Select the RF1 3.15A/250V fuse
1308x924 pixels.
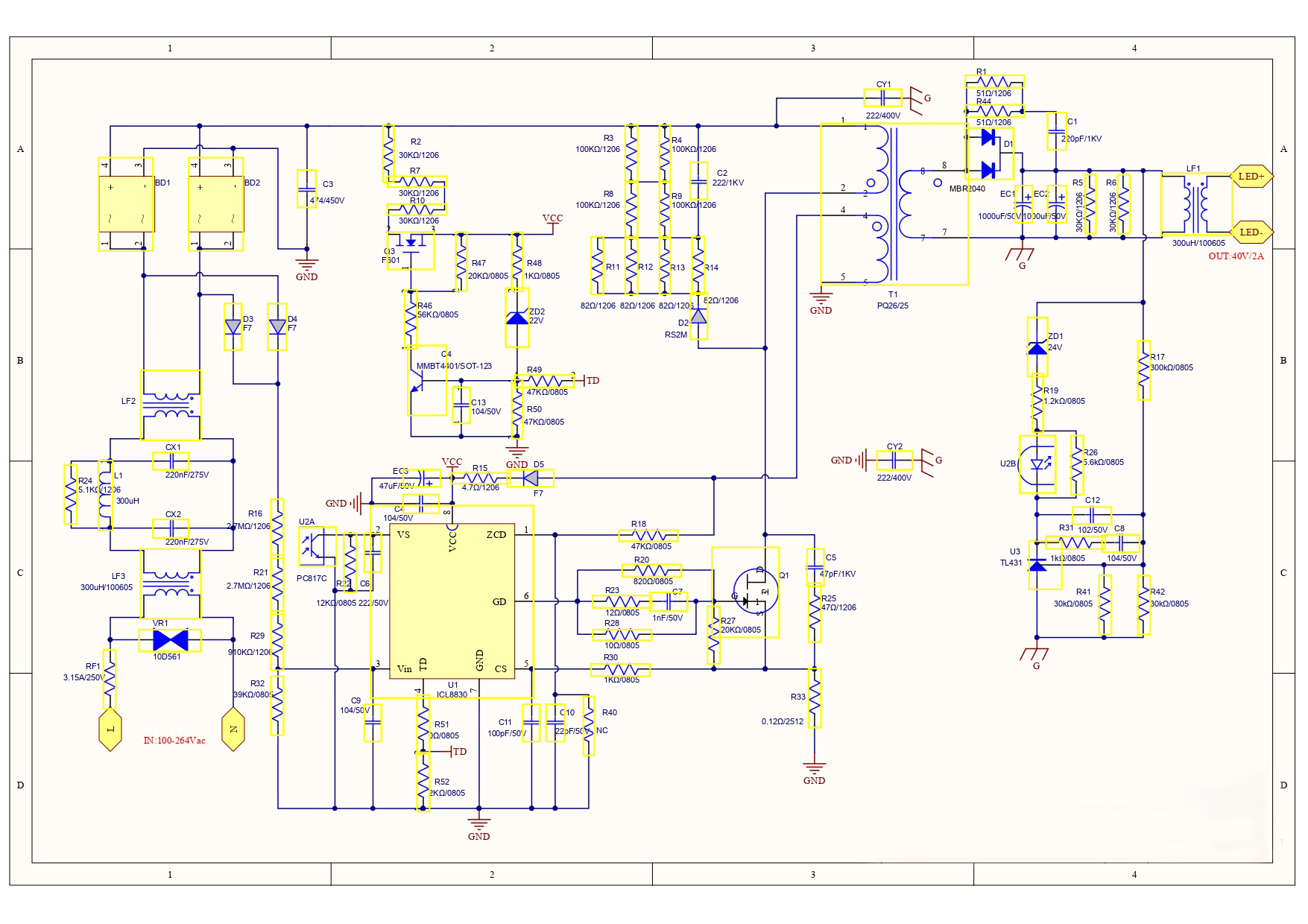pyautogui.click(x=110, y=679)
